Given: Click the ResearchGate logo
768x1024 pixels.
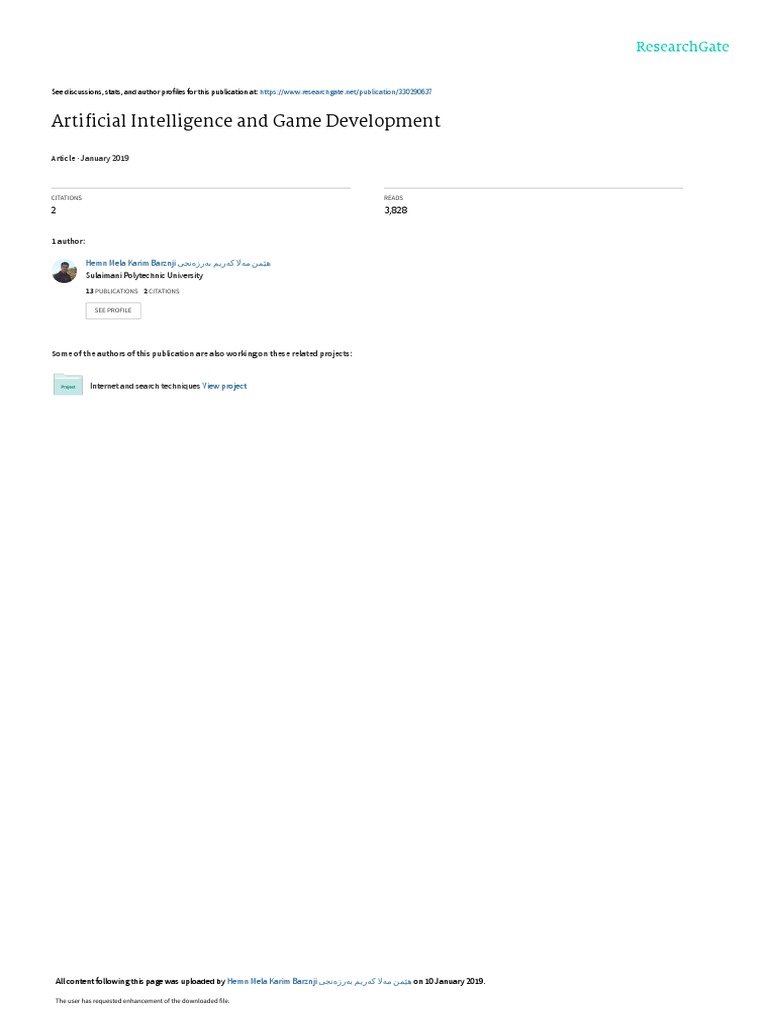Looking at the screenshot, I should (682, 46).
